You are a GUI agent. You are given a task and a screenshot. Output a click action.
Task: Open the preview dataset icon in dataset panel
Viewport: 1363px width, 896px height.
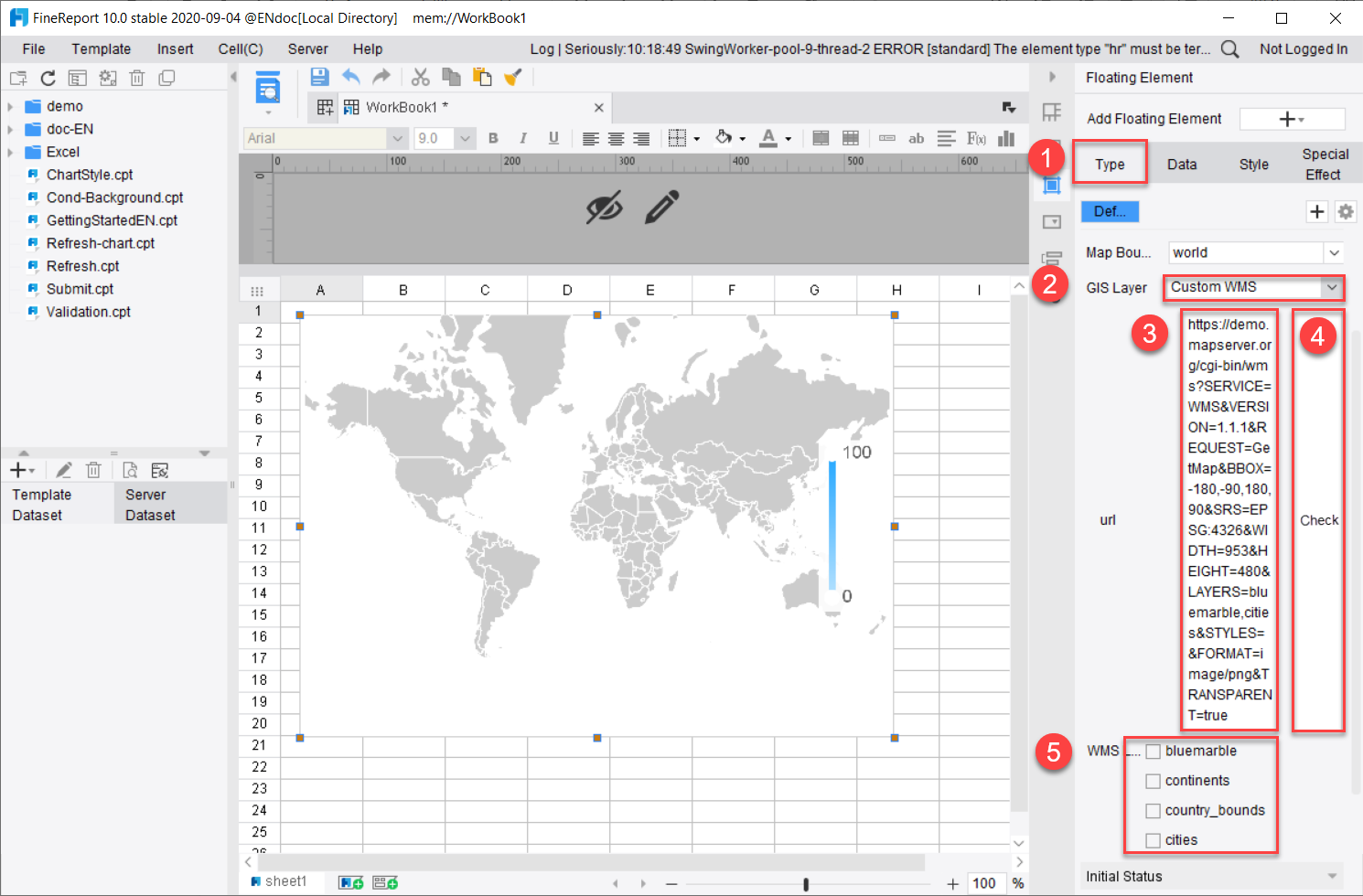[130, 470]
